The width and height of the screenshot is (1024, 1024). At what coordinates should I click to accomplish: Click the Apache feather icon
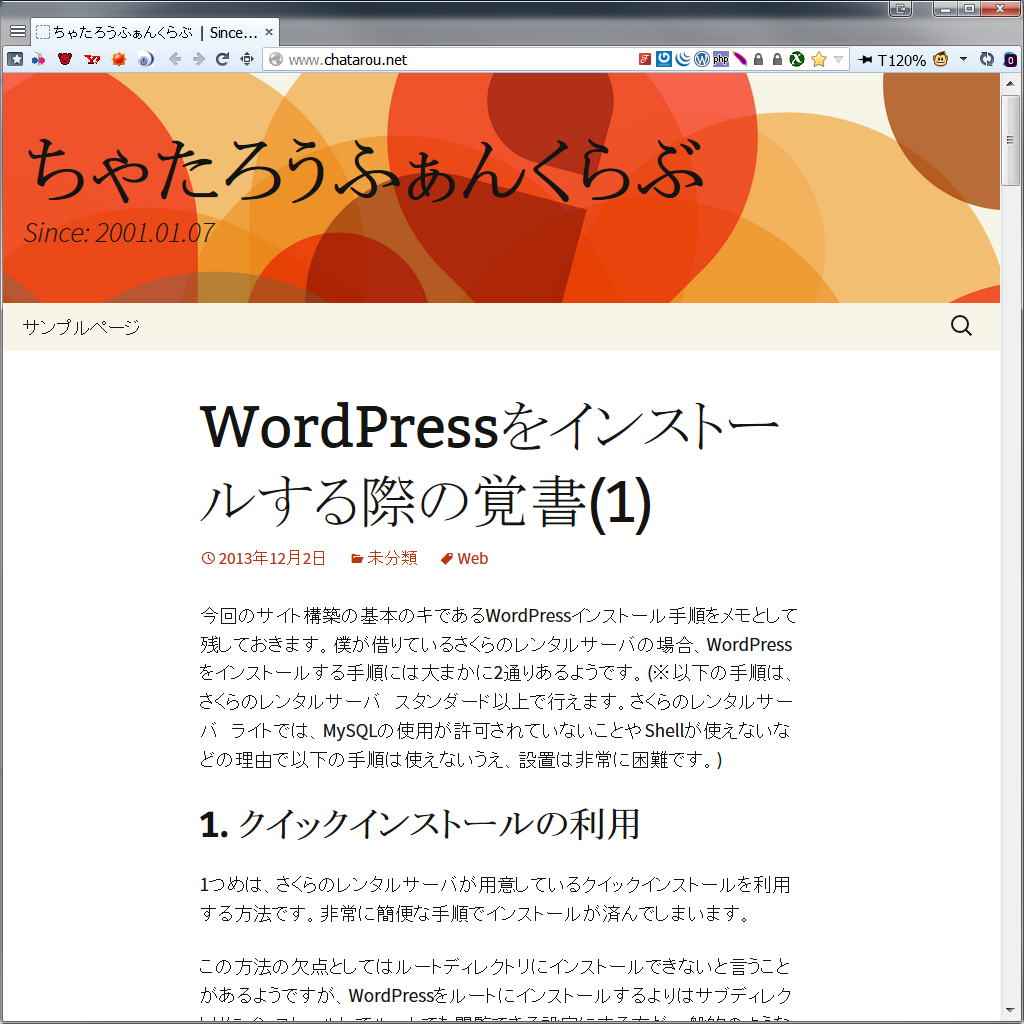click(x=740, y=59)
